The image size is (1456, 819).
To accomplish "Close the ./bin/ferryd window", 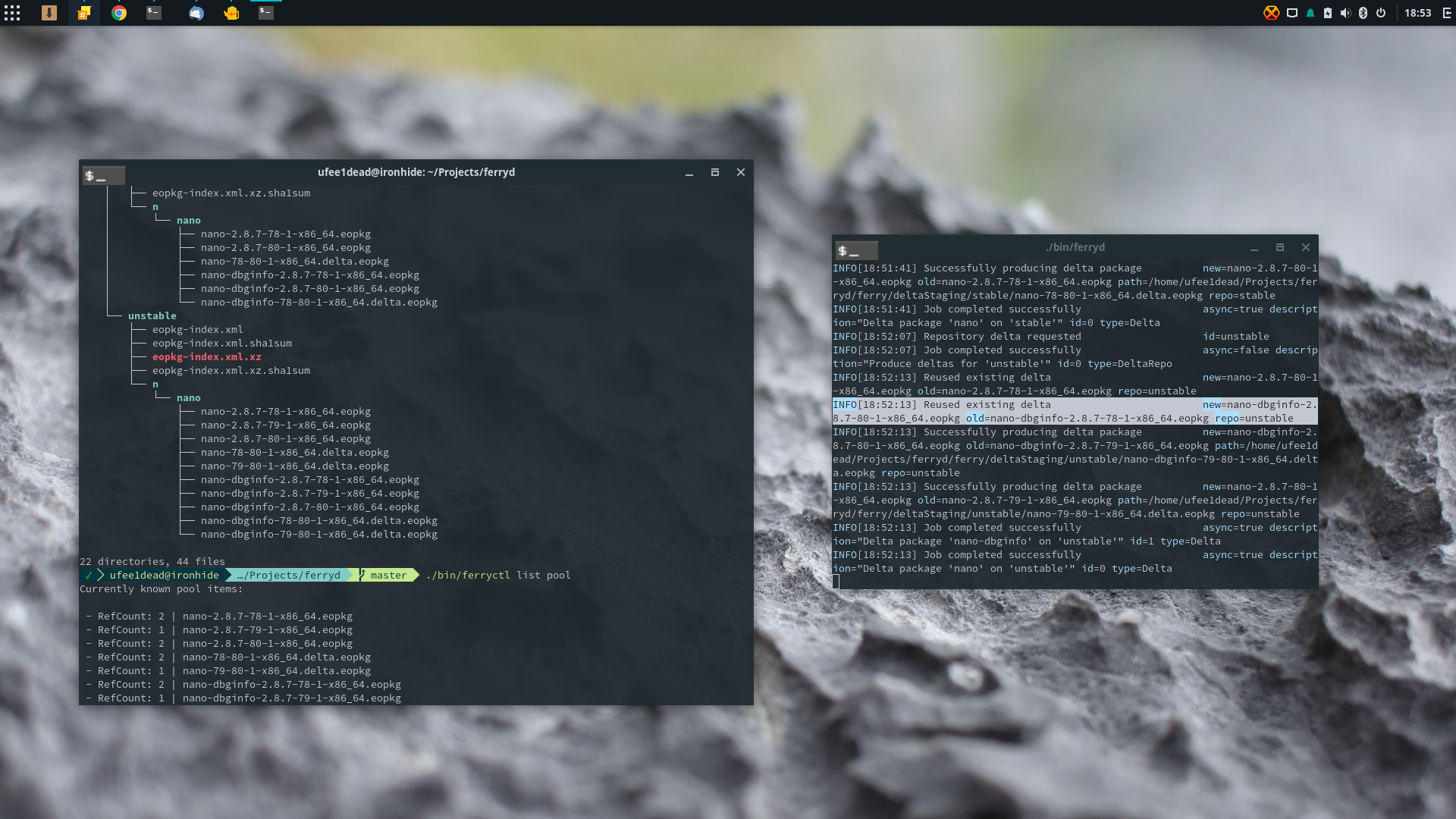I will click(1306, 247).
